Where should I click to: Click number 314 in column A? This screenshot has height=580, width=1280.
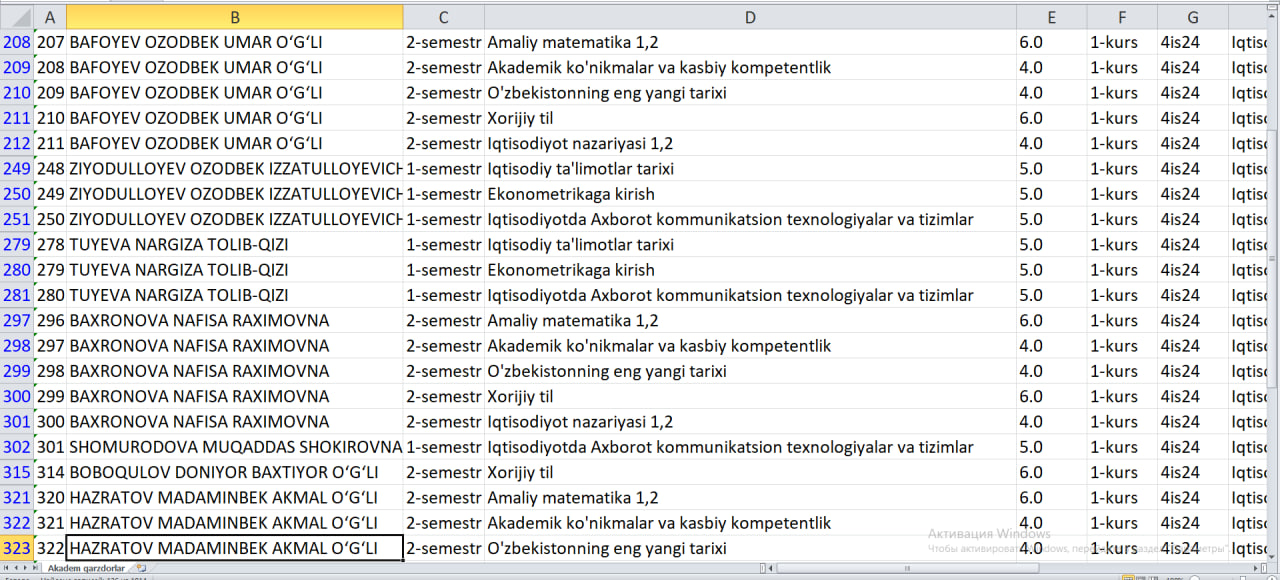(x=50, y=472)
